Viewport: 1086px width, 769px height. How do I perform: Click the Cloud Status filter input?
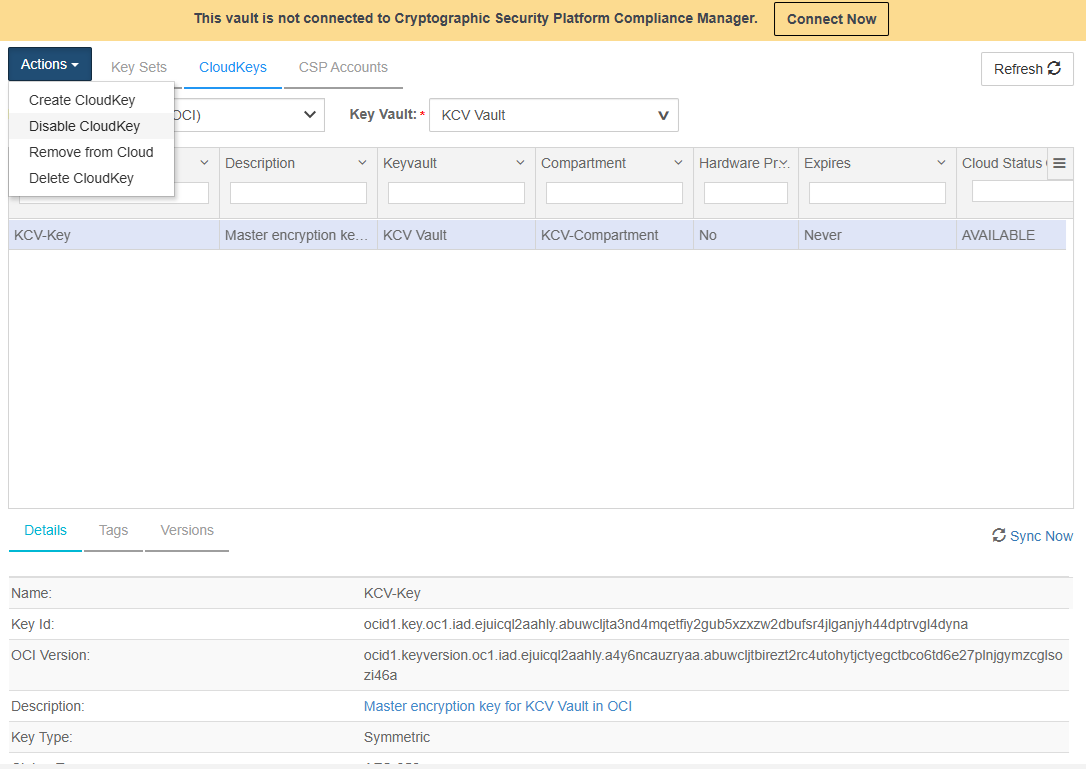(x=1022, y=191)
